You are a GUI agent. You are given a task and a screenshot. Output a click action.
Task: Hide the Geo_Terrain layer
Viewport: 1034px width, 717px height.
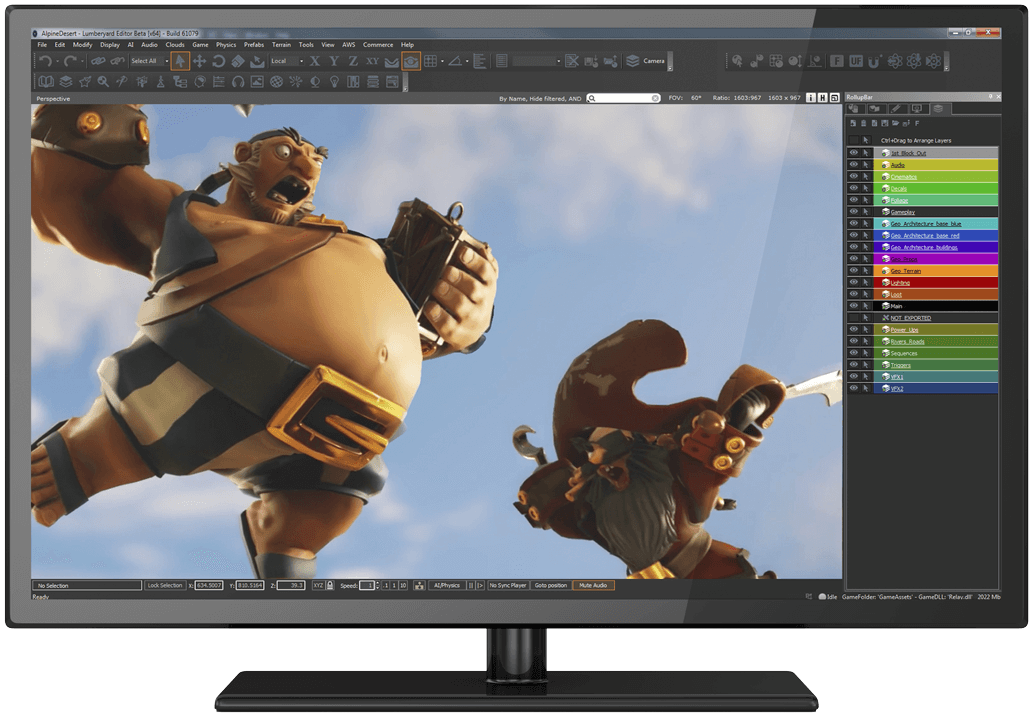point(853,270)
